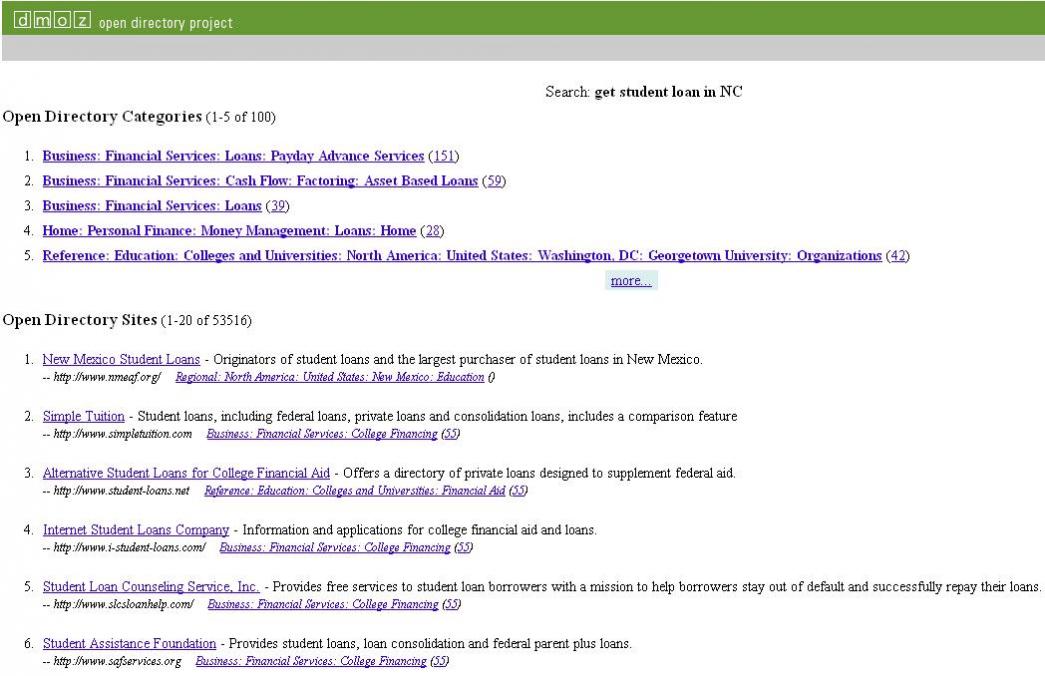Open College Financing category under Student Assistance Foundation

pyautogui.click(x=311, y=661)
